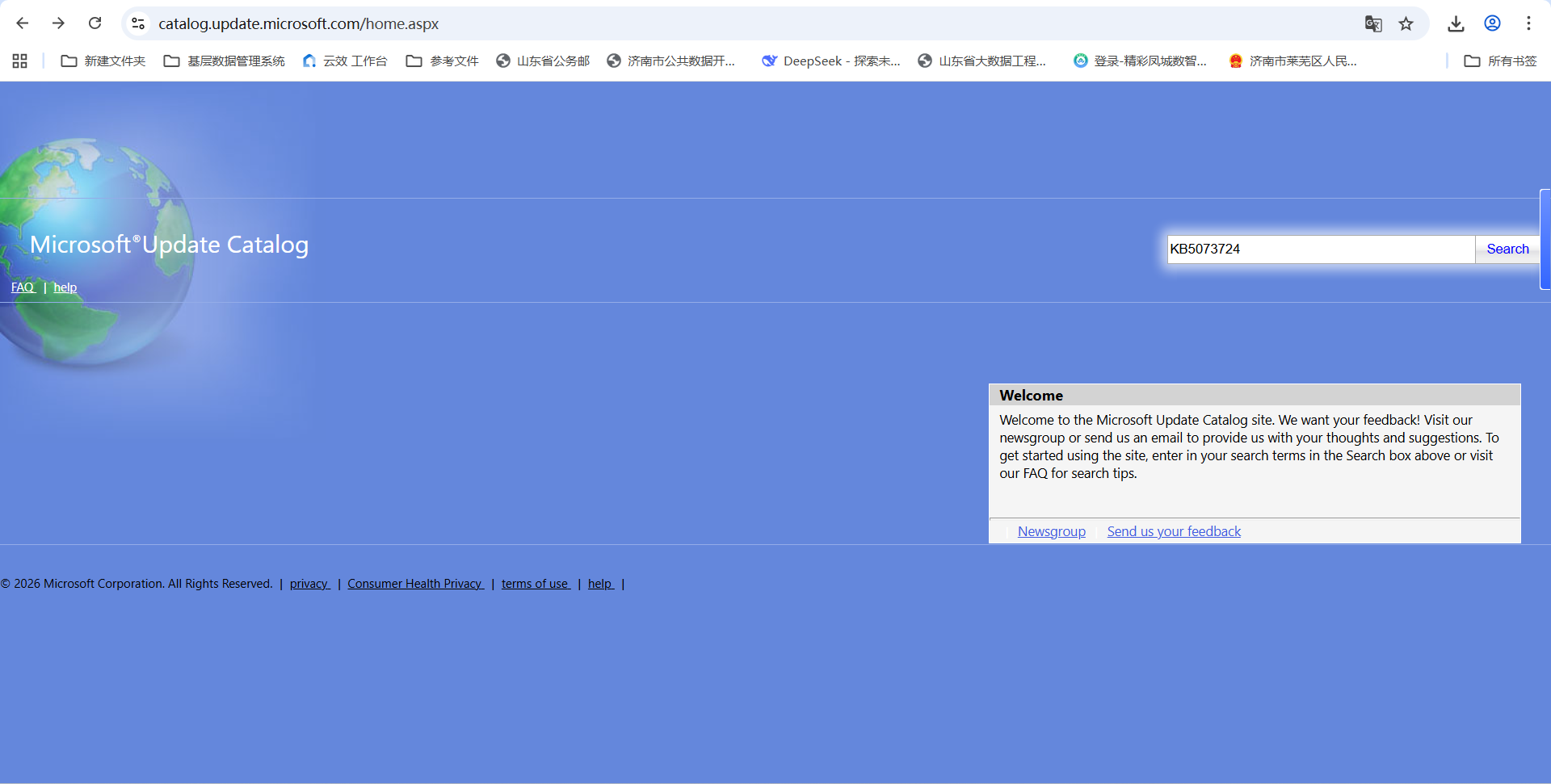Open the privacy link in footer
The width and height of the screenshot is (1551, 784).
click(309, 584)
